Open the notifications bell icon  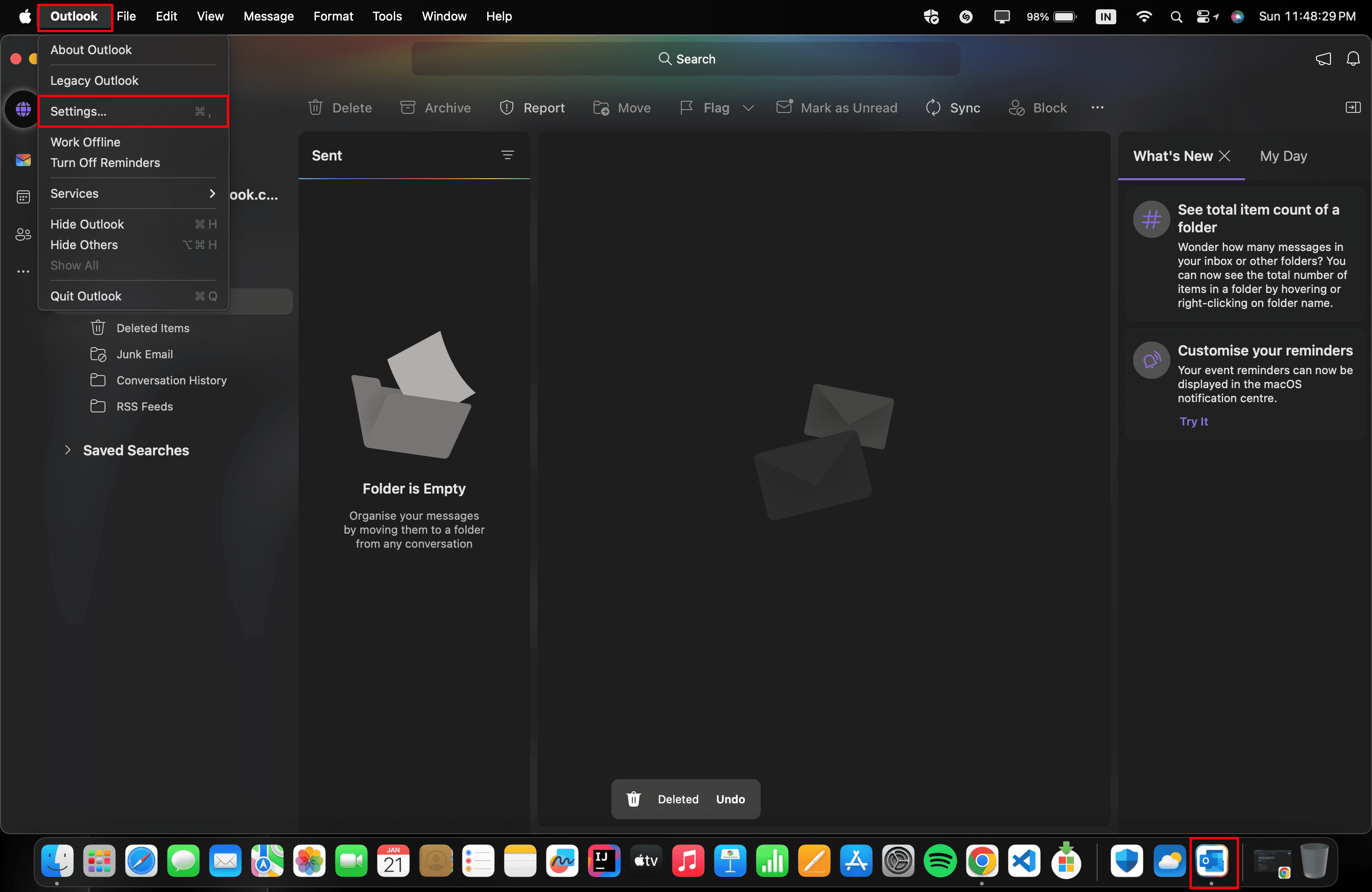[1352, 59]
